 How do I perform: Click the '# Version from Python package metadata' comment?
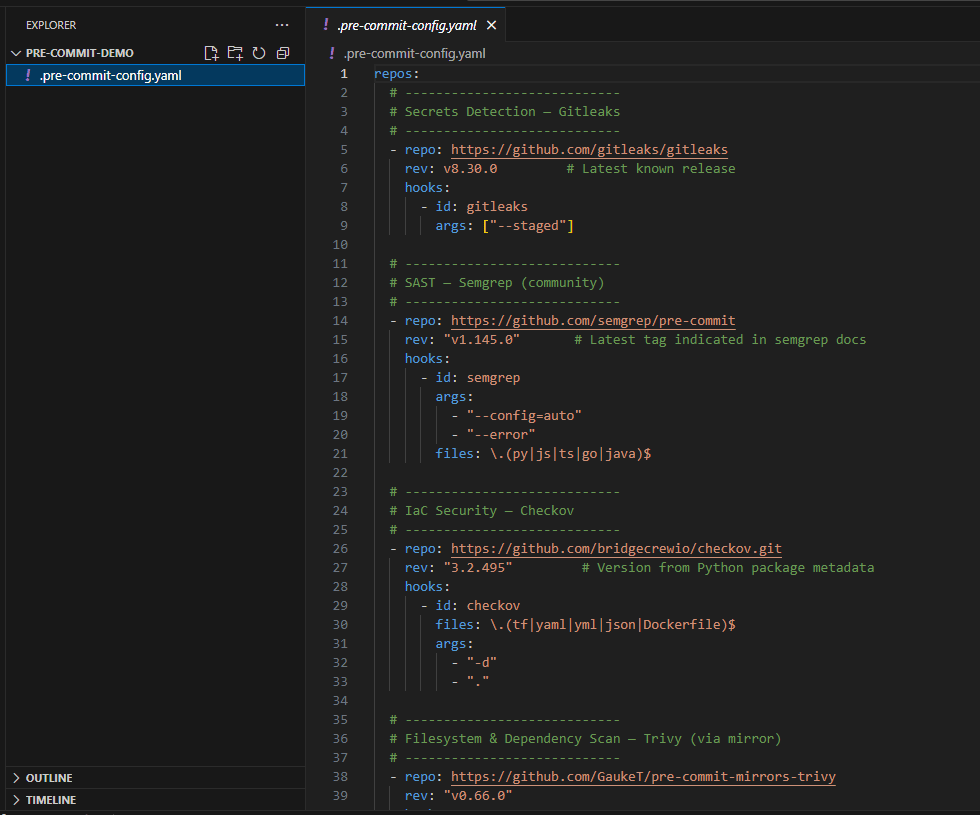point(728,568)
